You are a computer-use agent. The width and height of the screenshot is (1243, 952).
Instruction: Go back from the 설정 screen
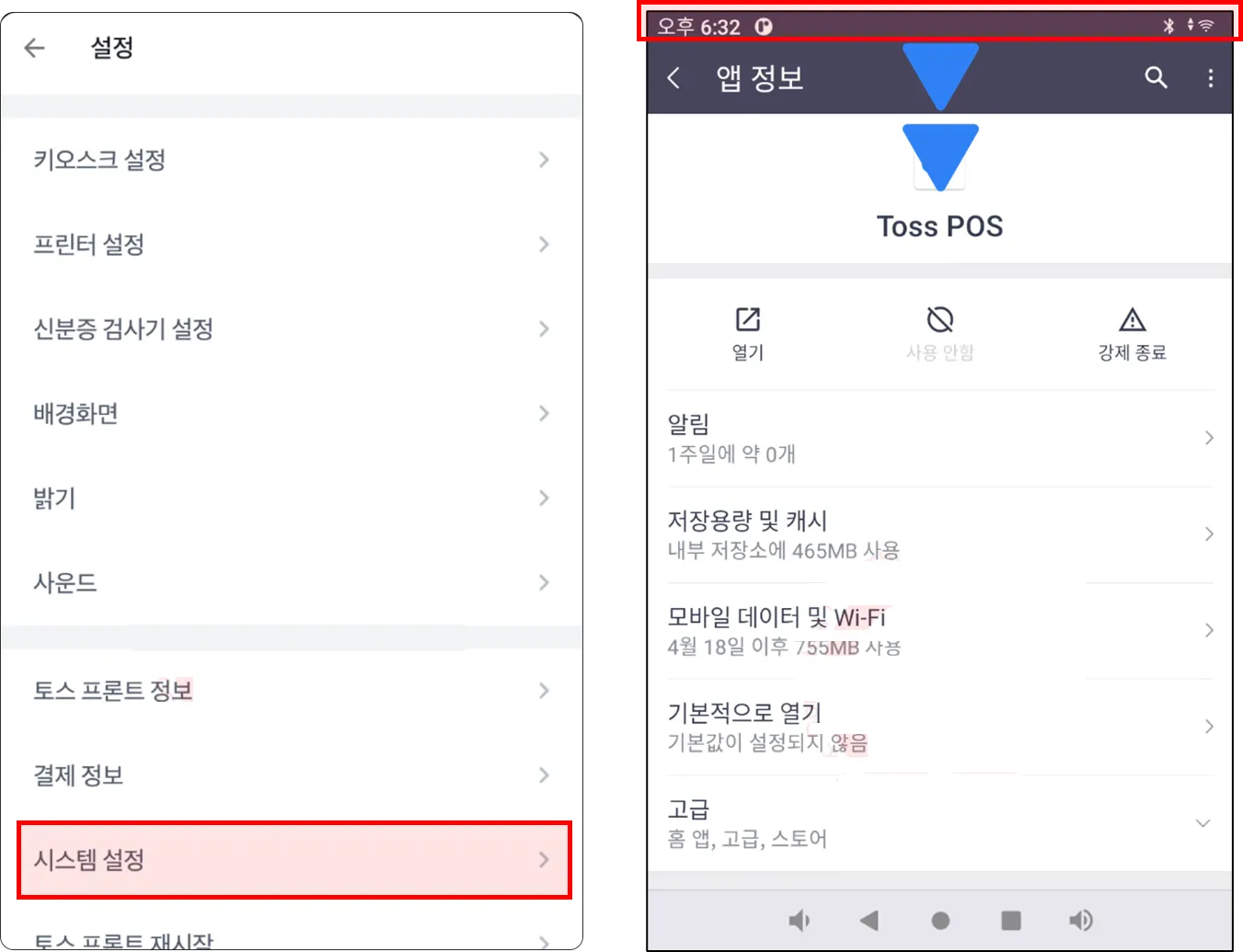34,48
